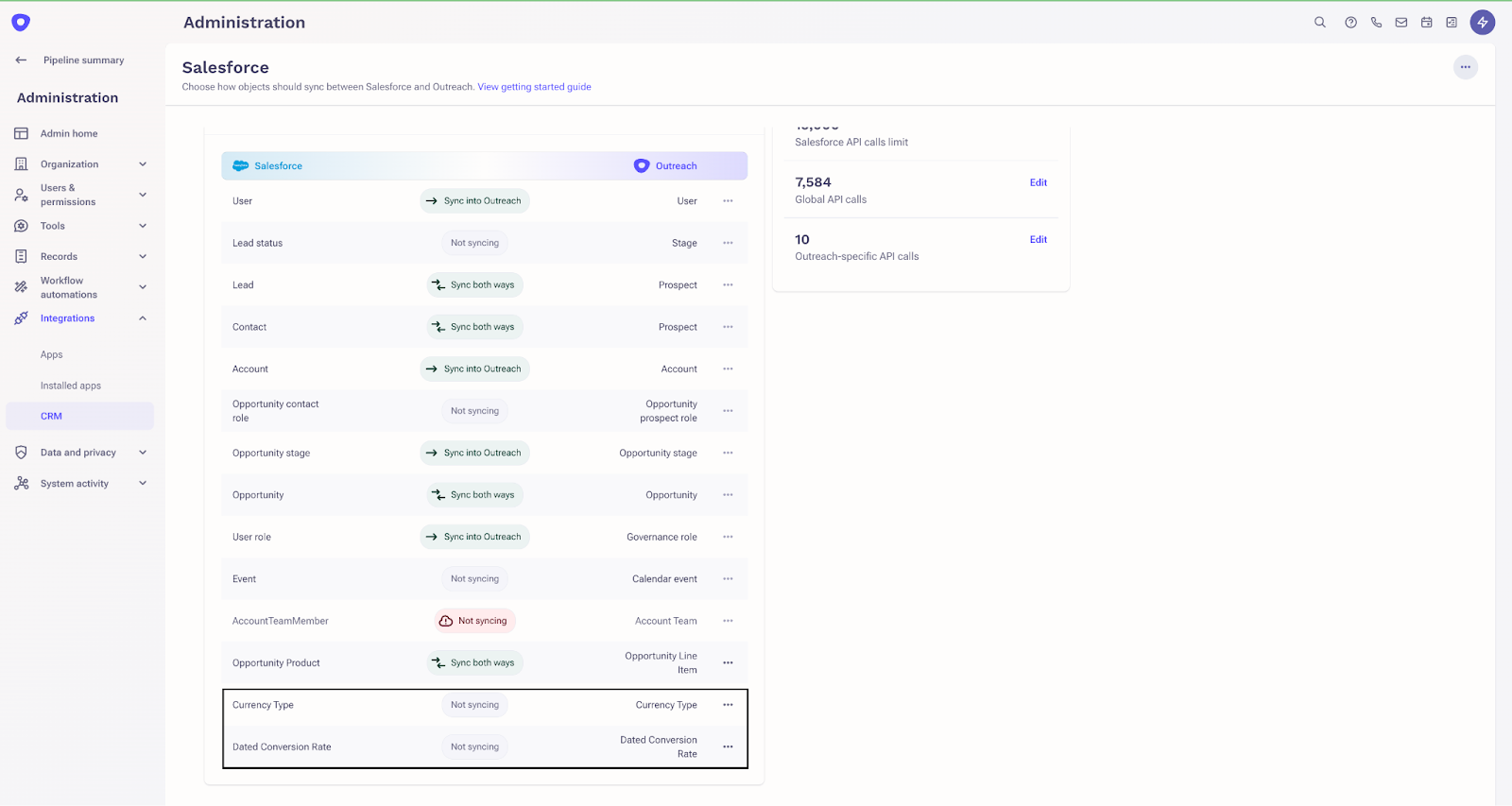Open more options for Account row
This screenshot has width=1512, height=806.
728,369
